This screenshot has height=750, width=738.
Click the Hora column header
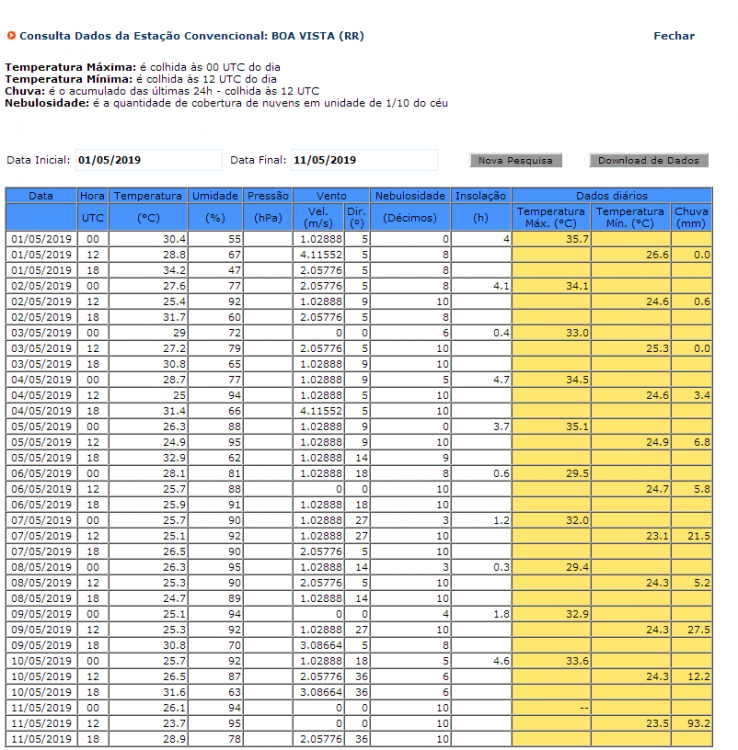pyautogui.click(x=92, y=196)
